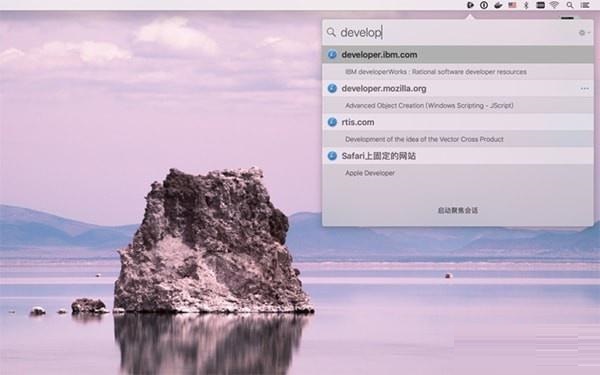The width and height of the screenshot is (600, 375).
Task: Open the gear settings dropdown in search panel
Action: tap(584, 33)
